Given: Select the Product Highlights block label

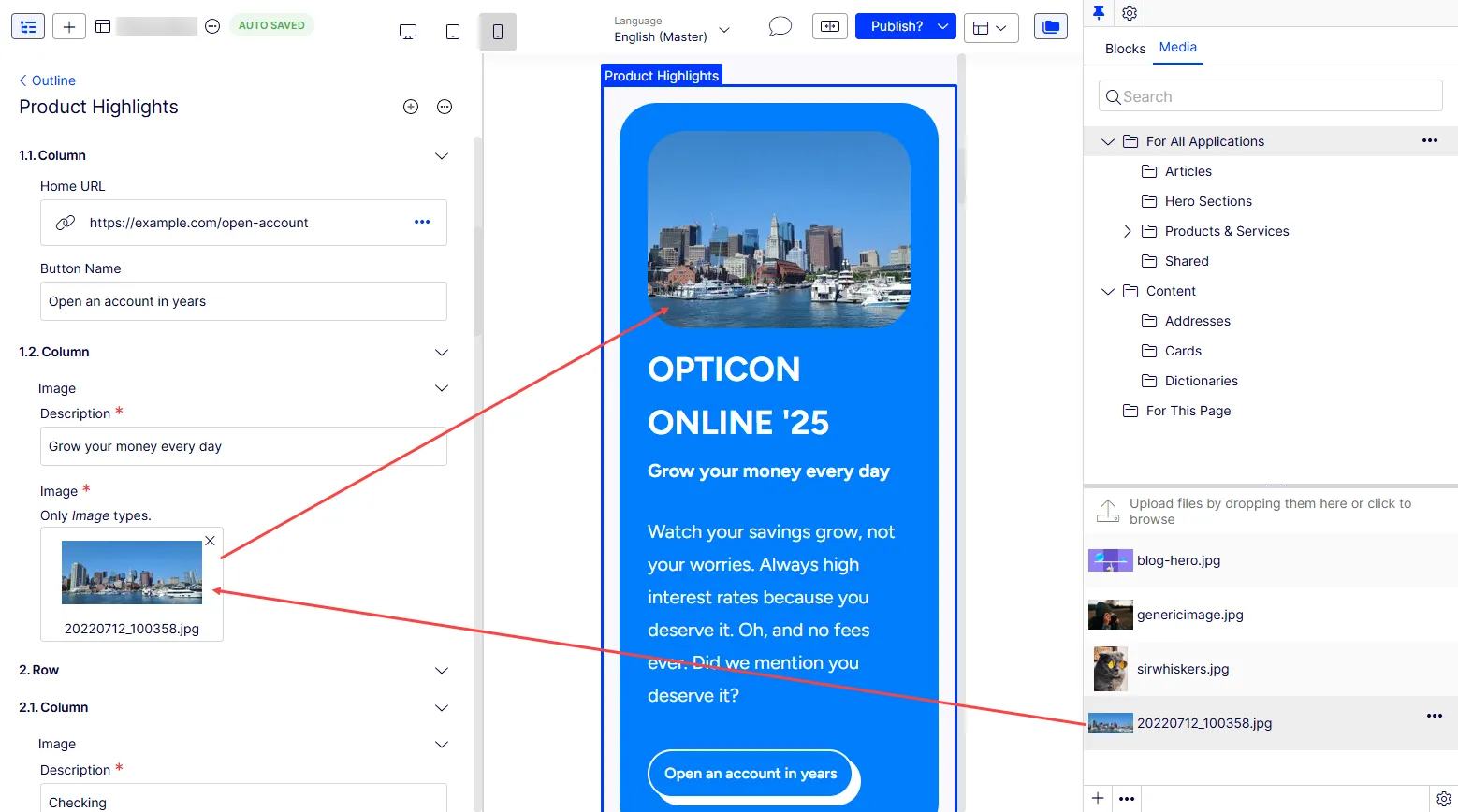Looking at the screenshot, I should tap(662, 76).
